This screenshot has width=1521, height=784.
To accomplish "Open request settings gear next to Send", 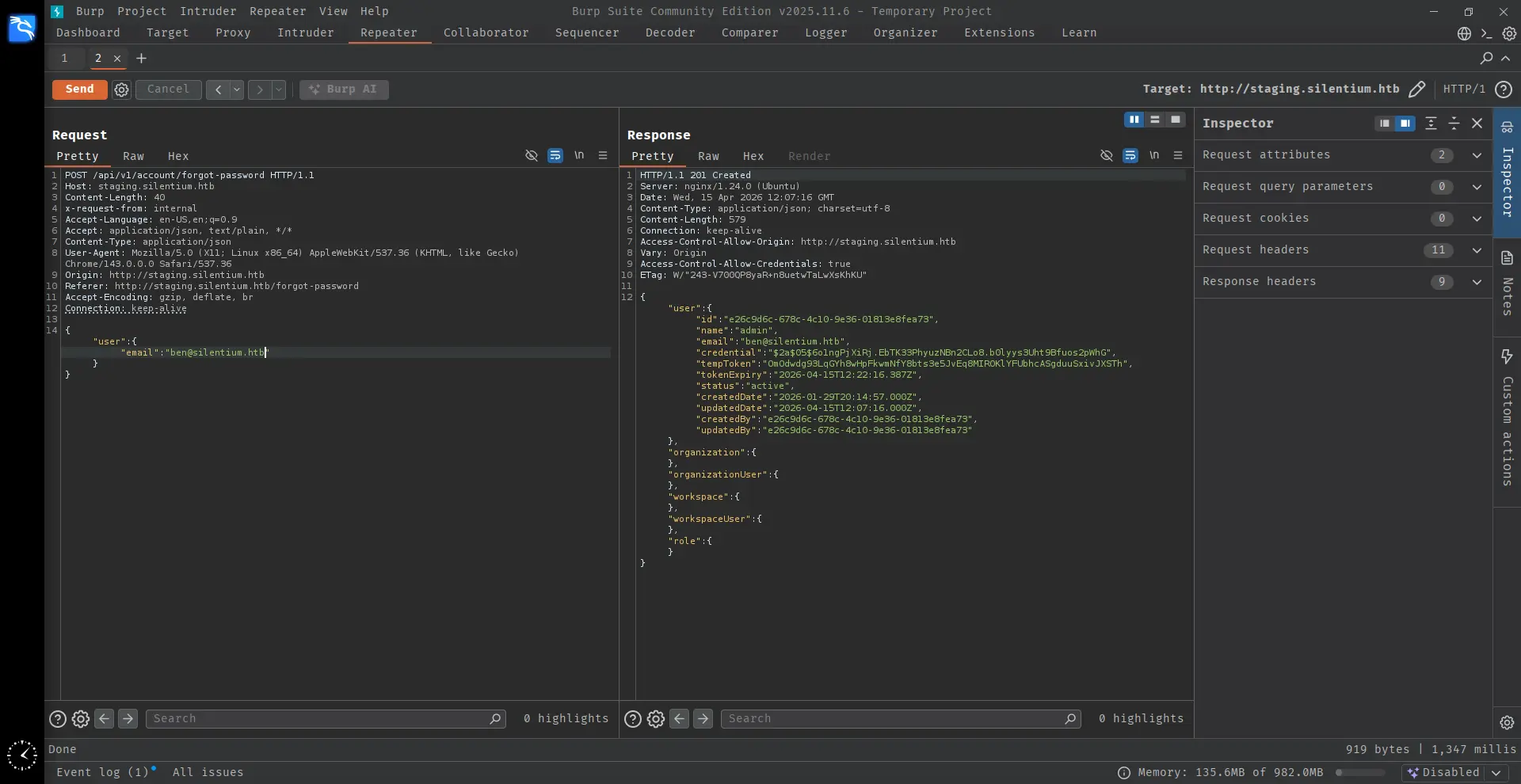I will tap(121, 89).
